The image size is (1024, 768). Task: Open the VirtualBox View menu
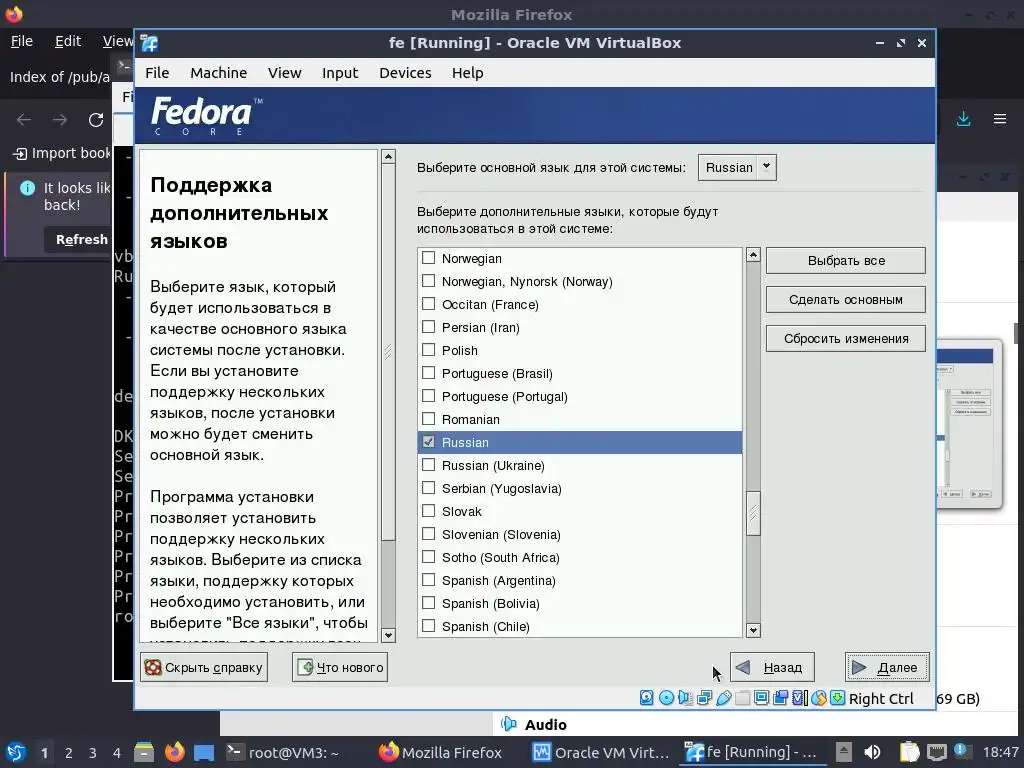coord(285,73)
